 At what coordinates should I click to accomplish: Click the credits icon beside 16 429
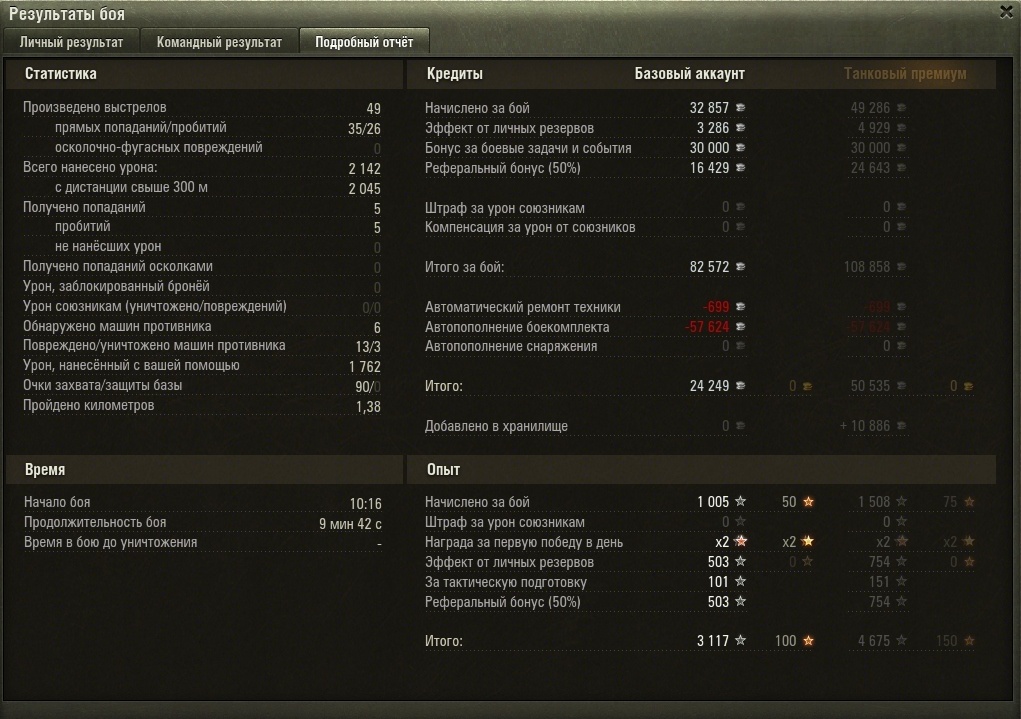(x=740, y=168)
